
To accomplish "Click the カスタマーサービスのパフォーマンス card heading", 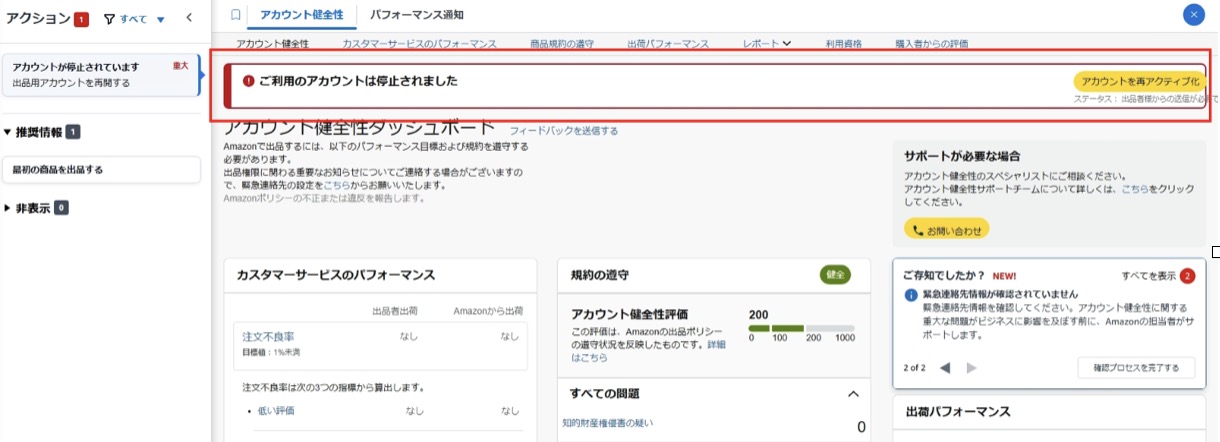I will pos(335,274).
